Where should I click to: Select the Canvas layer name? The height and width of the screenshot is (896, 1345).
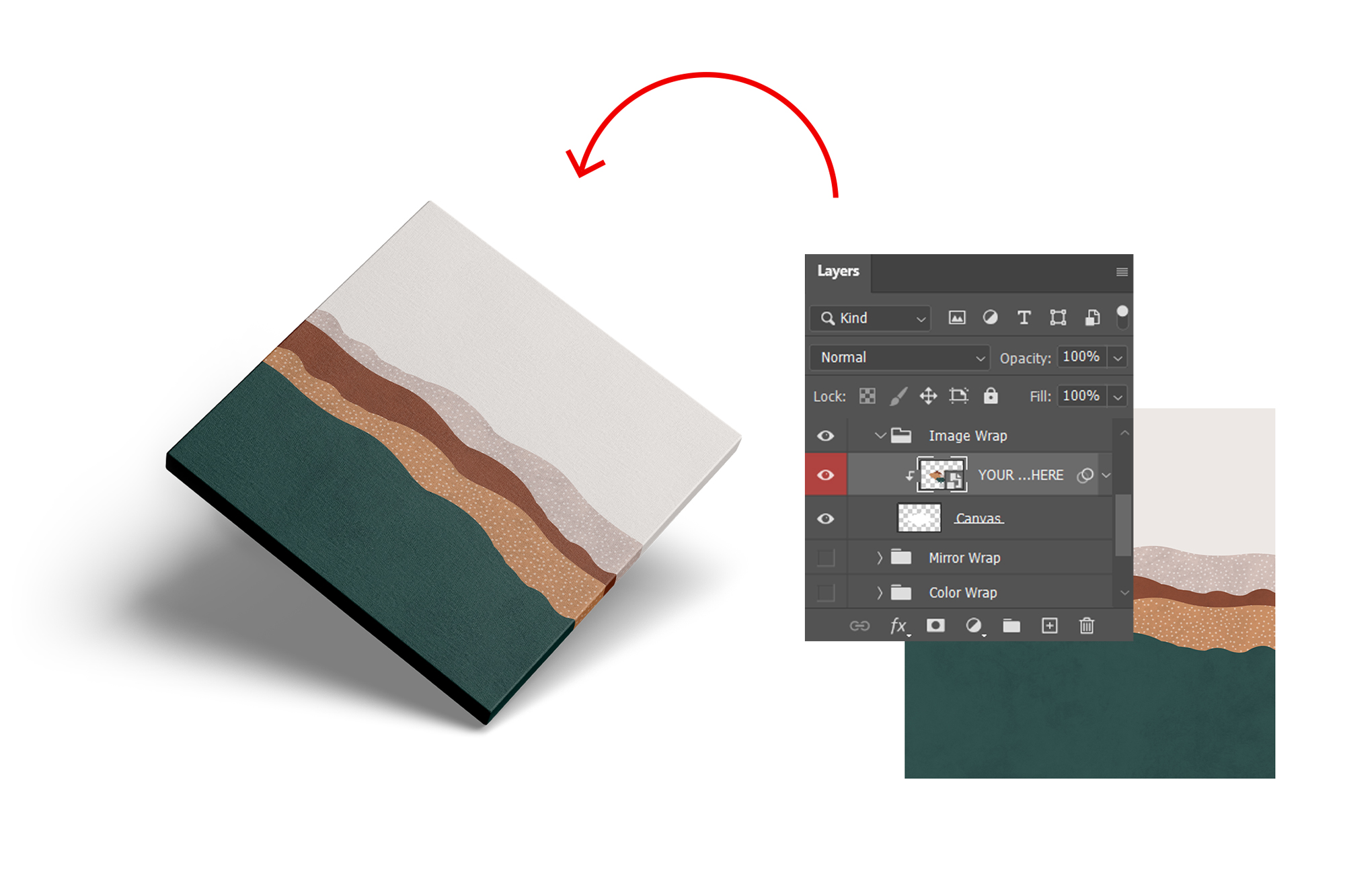click(x=979, y=518)
